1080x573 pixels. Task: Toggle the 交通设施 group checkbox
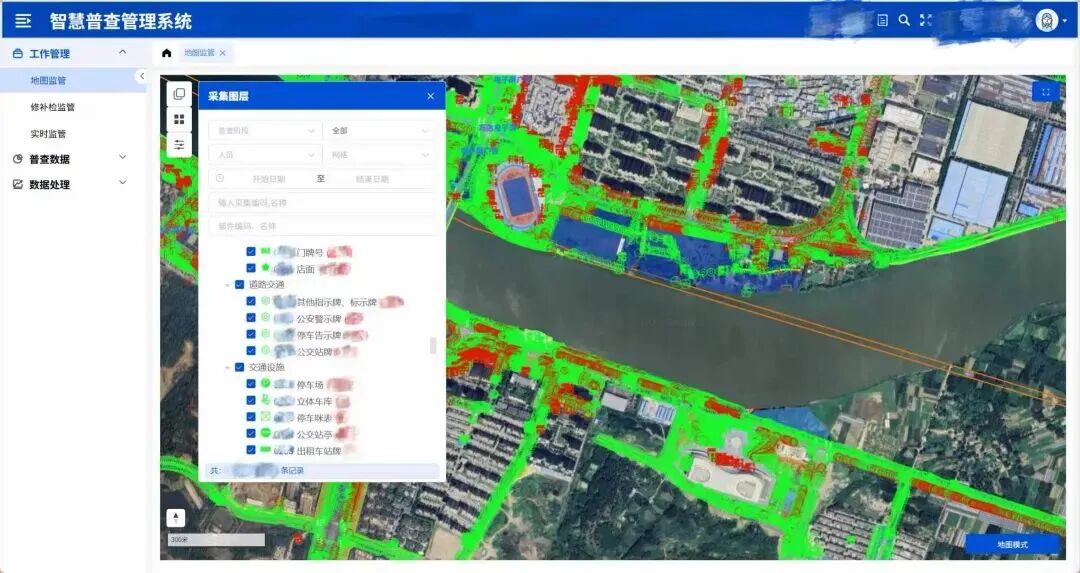click(240, 368)
